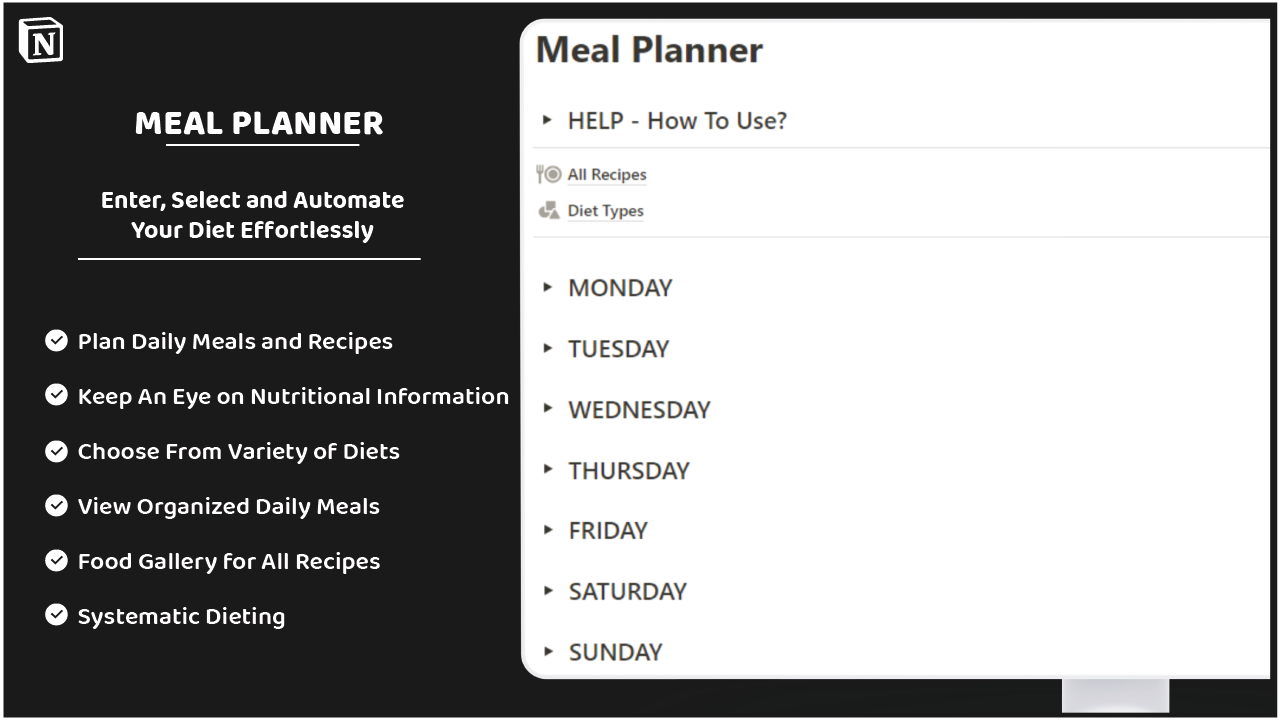Screen dimensions: 1280x720
Task: Open the Diet Types page
Action: tap(605, 210)
